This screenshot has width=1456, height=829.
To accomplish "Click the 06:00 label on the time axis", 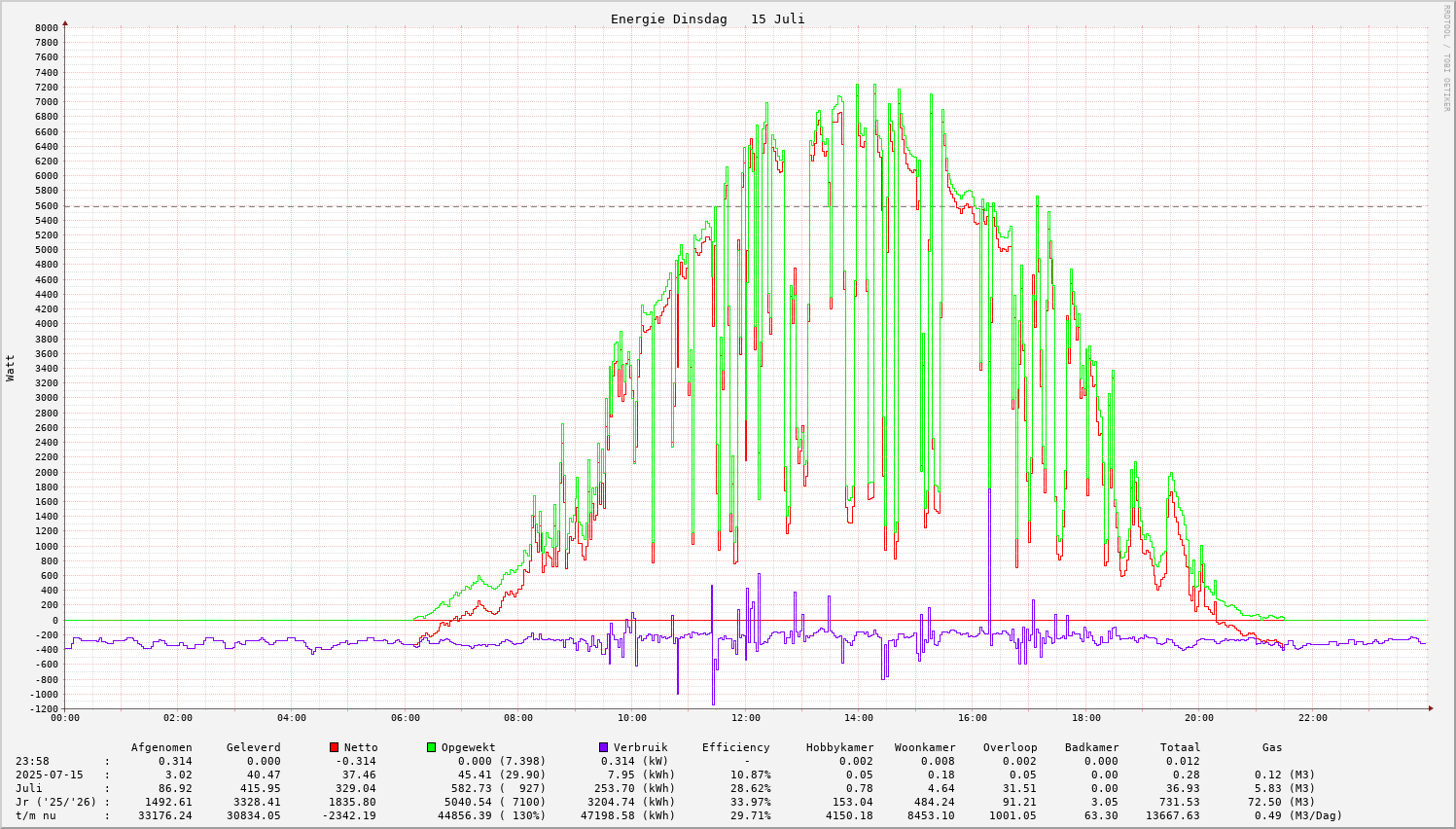I will 405,718.
